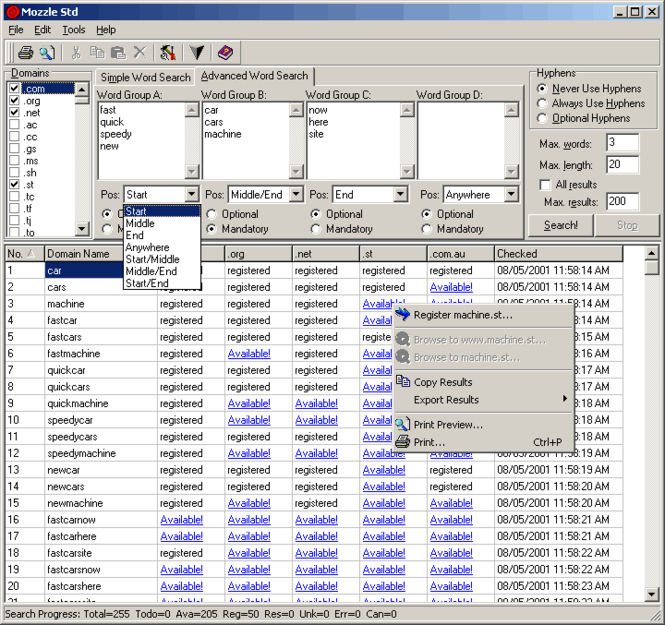The width and height of the screenshot is (665, 625).
Task: Open Word Group B position dropdown
Action: [295, 195]
